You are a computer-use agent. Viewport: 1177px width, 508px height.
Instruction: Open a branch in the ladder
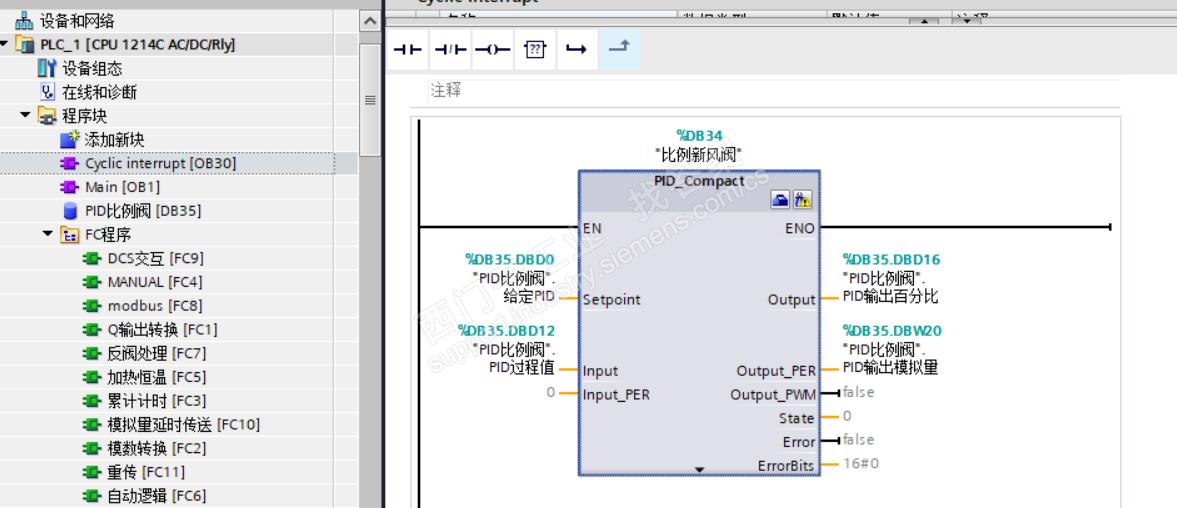coord(576,50)
